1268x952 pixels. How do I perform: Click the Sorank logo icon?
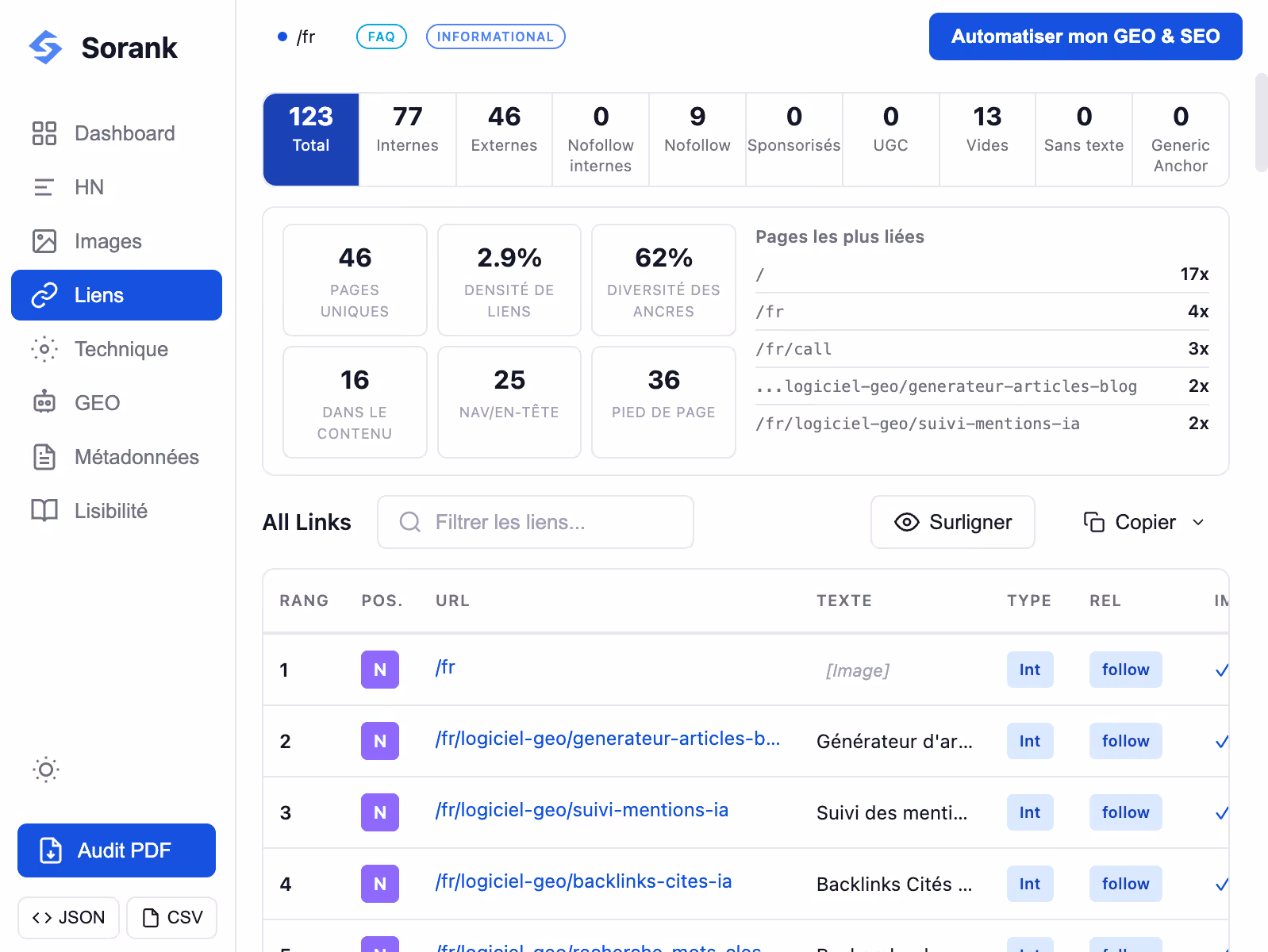45,48
